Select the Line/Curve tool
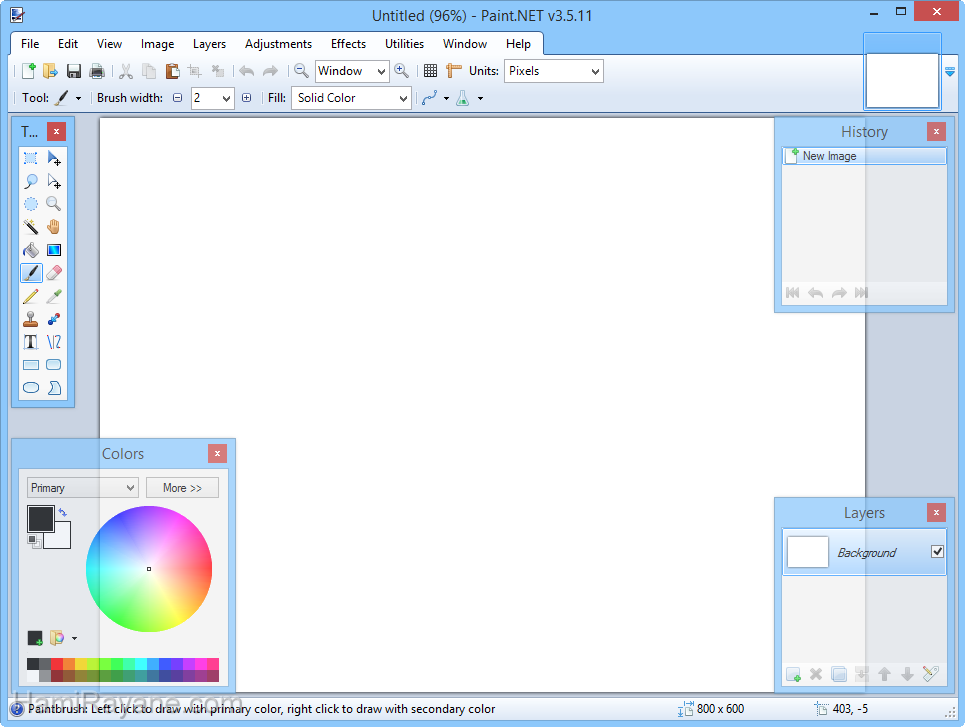This screenshot has height=727, width=965. tap(54, 342)
